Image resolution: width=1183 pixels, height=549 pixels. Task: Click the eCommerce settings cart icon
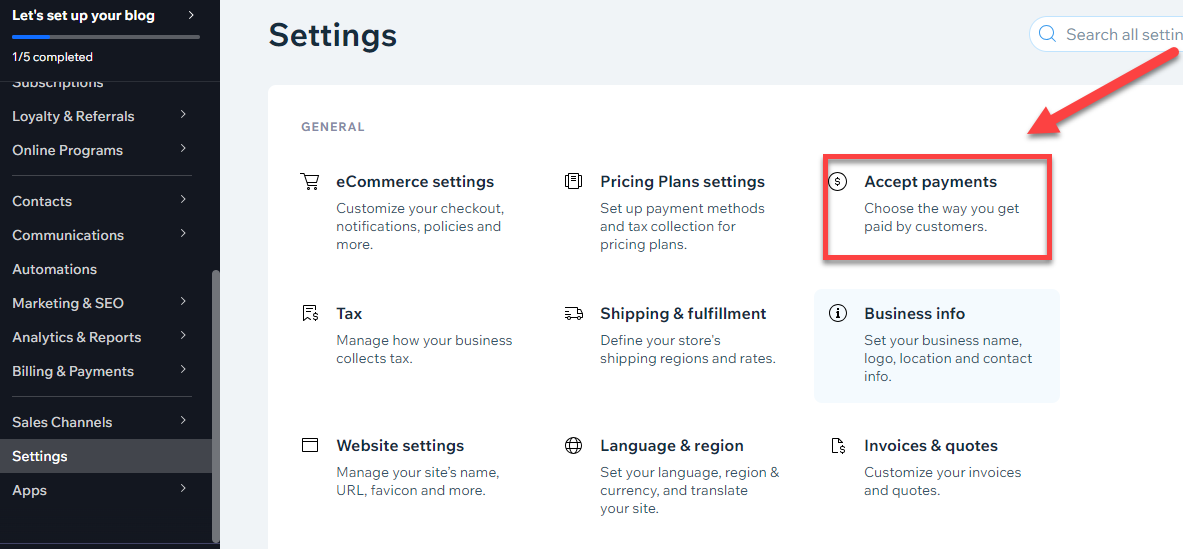tap(309, 182)
